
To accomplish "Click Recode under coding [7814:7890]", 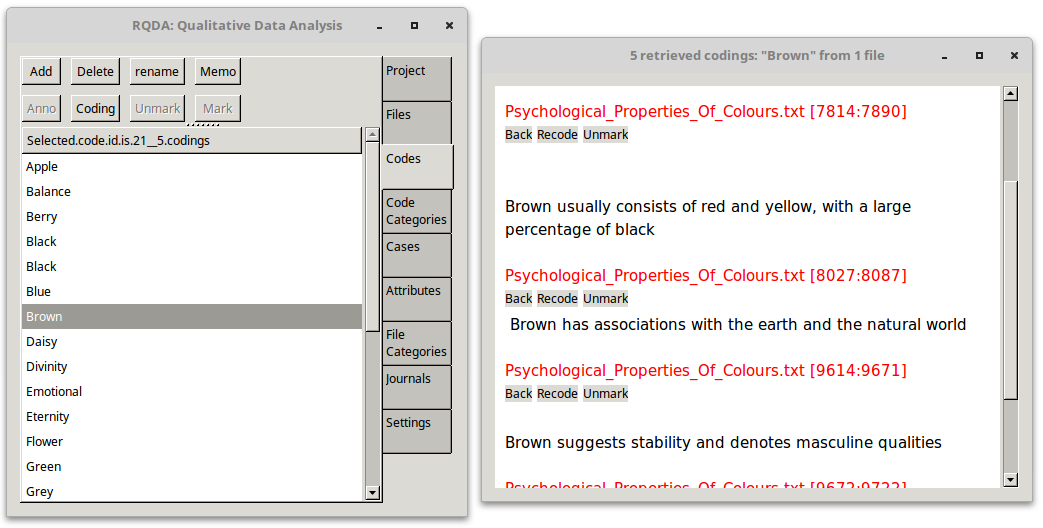I will [557, 134].
